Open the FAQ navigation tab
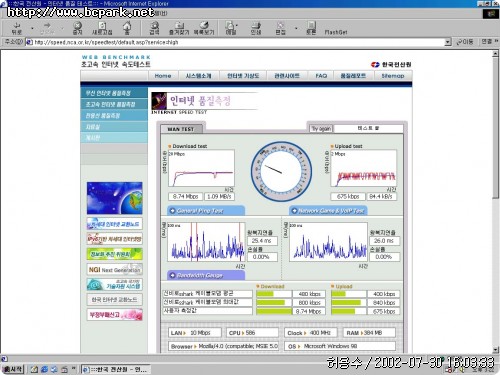The height and width of the screenshot is (375, 500). tap(321, 76)
